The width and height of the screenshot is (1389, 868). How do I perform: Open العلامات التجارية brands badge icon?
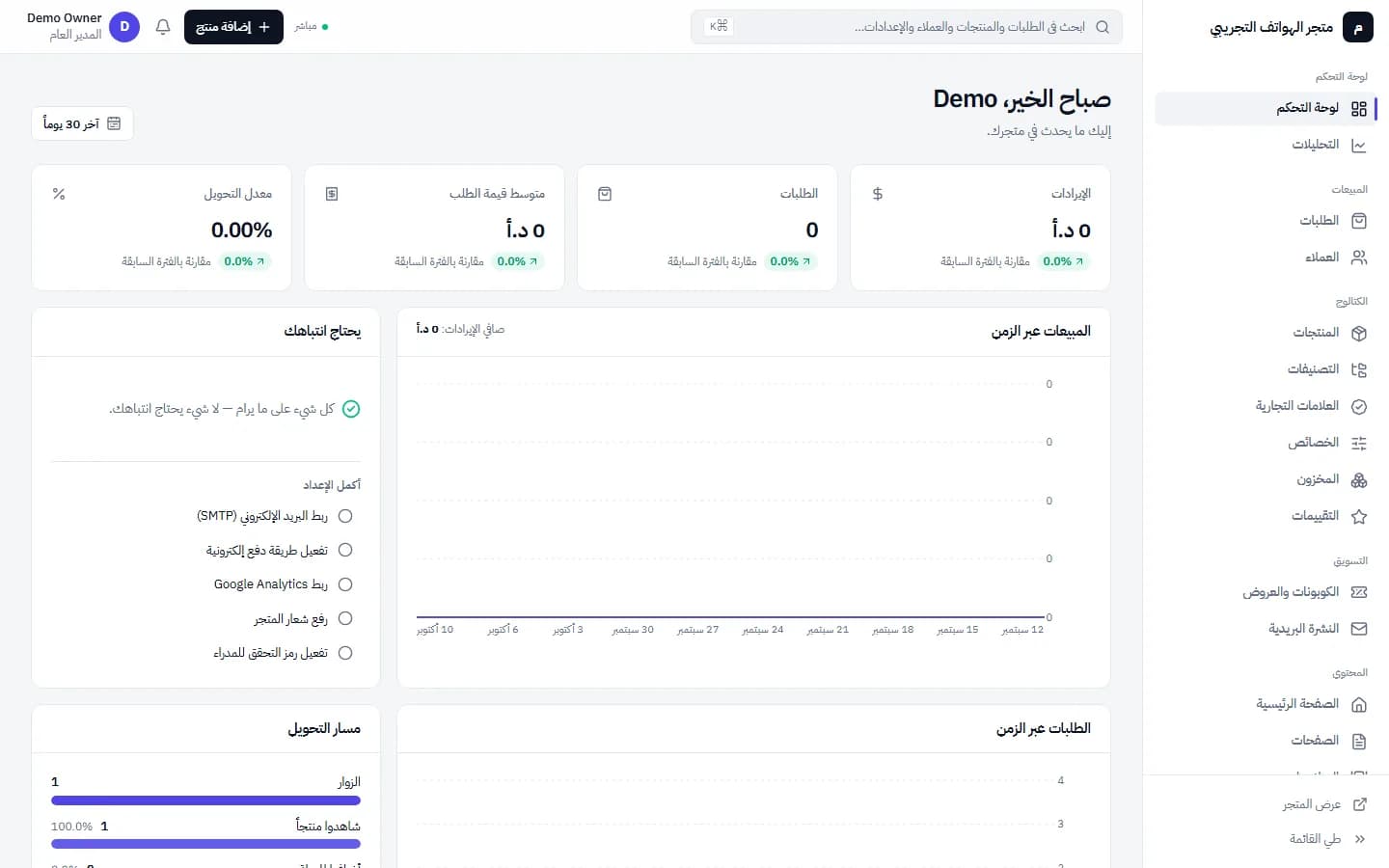1359,406
